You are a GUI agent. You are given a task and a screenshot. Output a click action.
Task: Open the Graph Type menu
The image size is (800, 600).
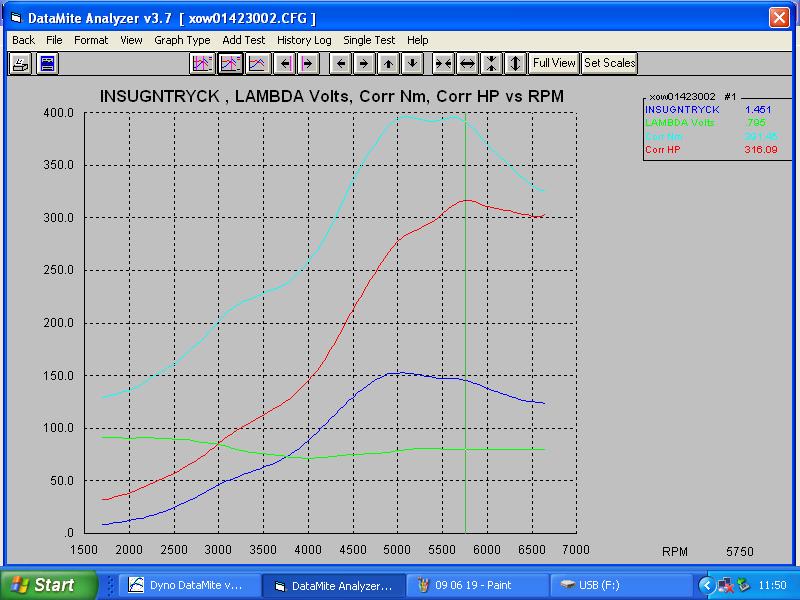coord(182,40)
